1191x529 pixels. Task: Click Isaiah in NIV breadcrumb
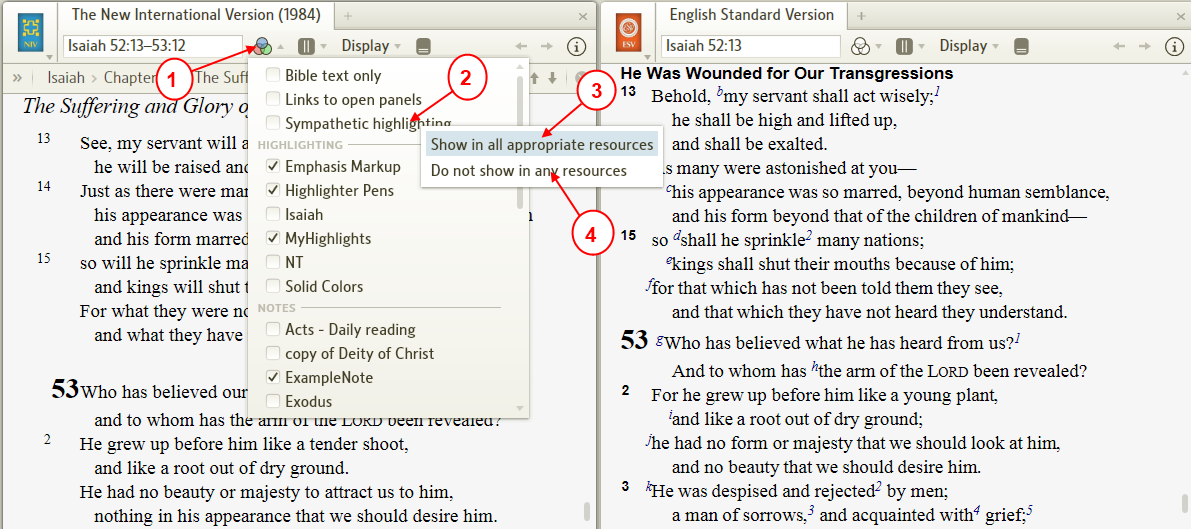pyautogui.click(x=66, y=78)
